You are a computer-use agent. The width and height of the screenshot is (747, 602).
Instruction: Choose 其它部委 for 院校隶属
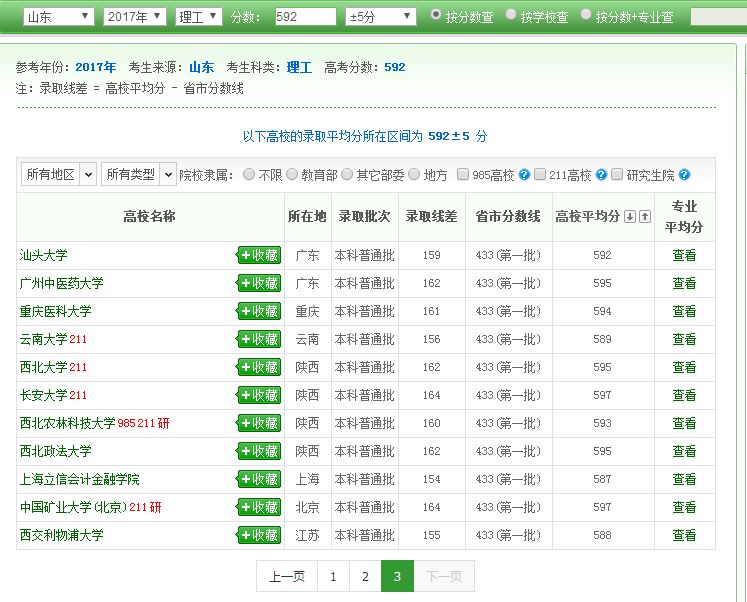347,174
